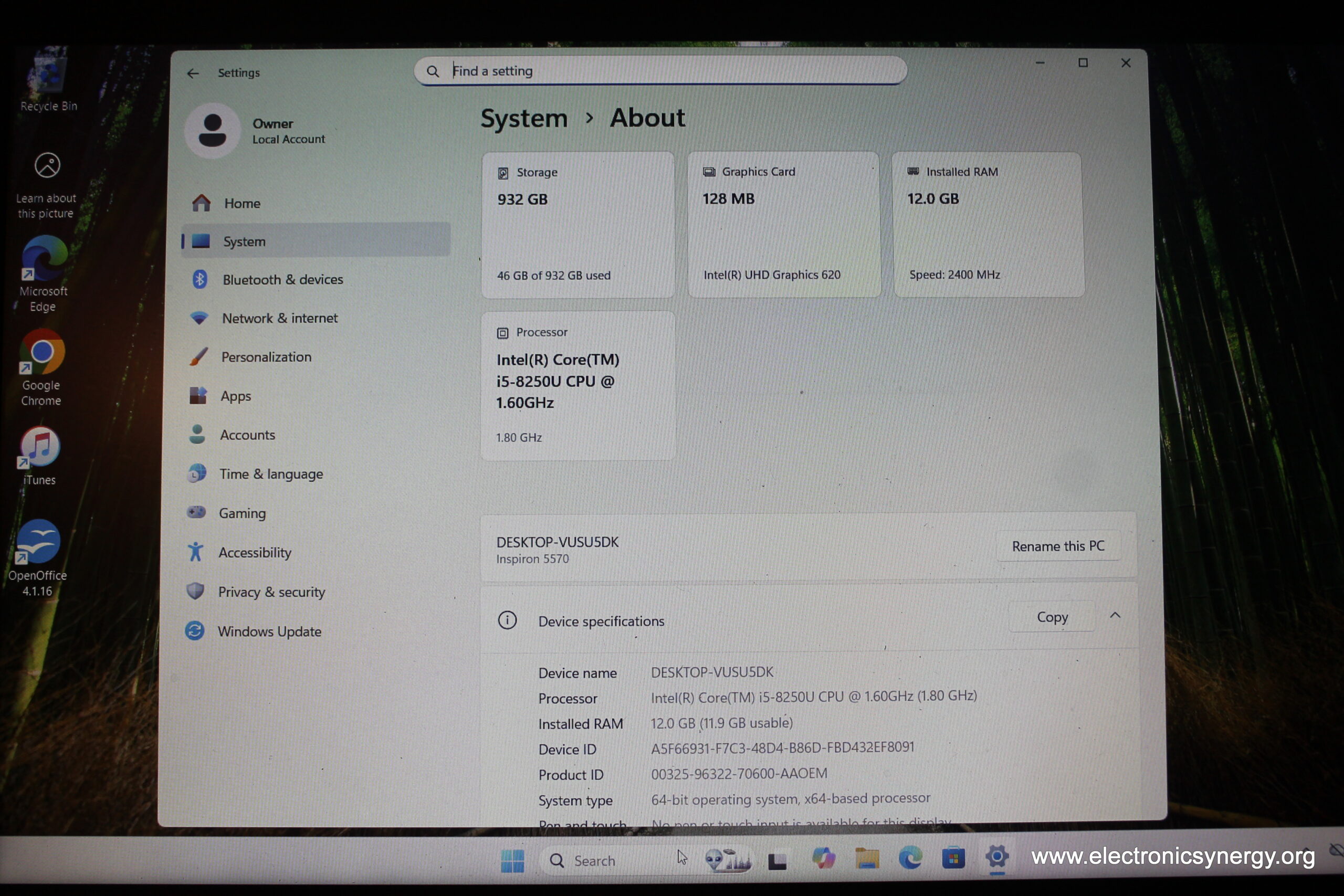Open the Bluetooth & devices section
This screenshot has height=896, width=1344.
(282, 279)
